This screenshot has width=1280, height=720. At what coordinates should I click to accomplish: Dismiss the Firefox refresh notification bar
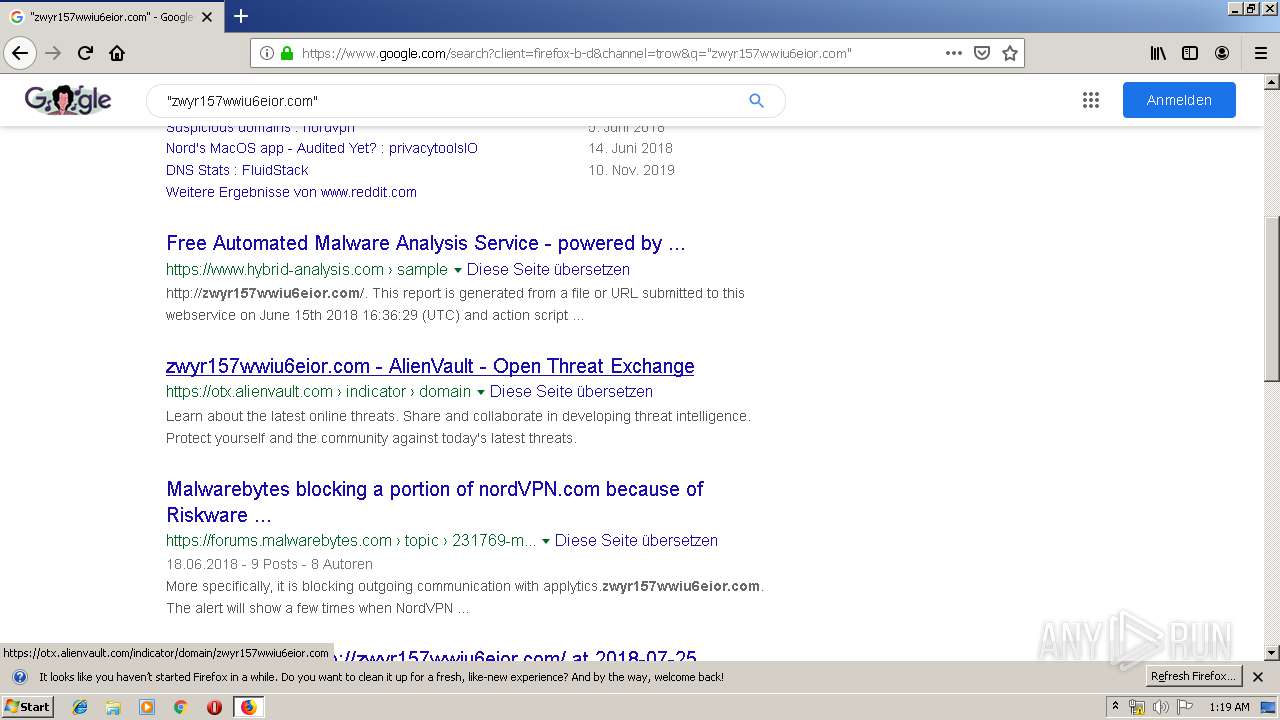1258,677
